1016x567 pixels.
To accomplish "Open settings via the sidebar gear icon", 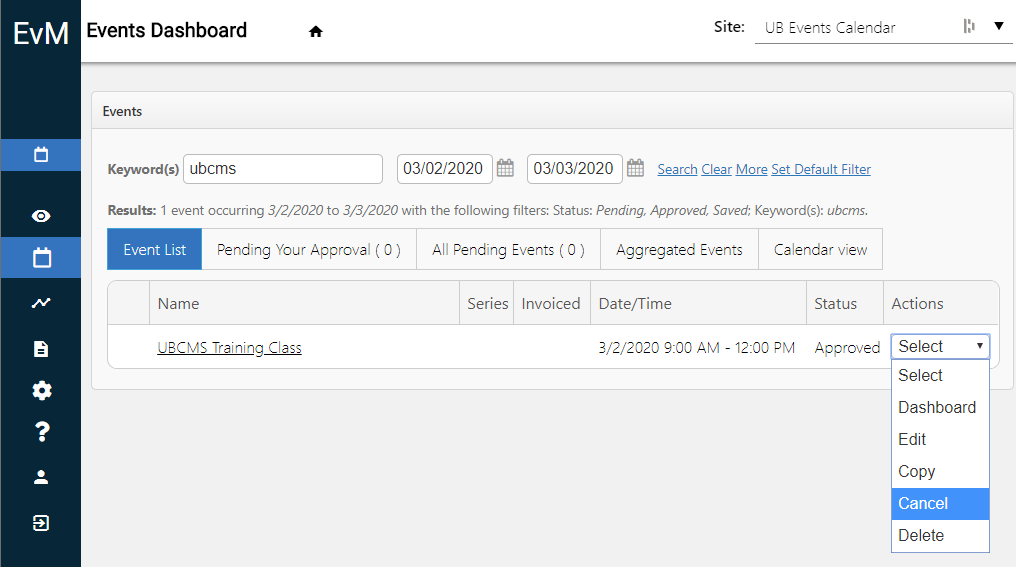I will (x=41, y=390).
